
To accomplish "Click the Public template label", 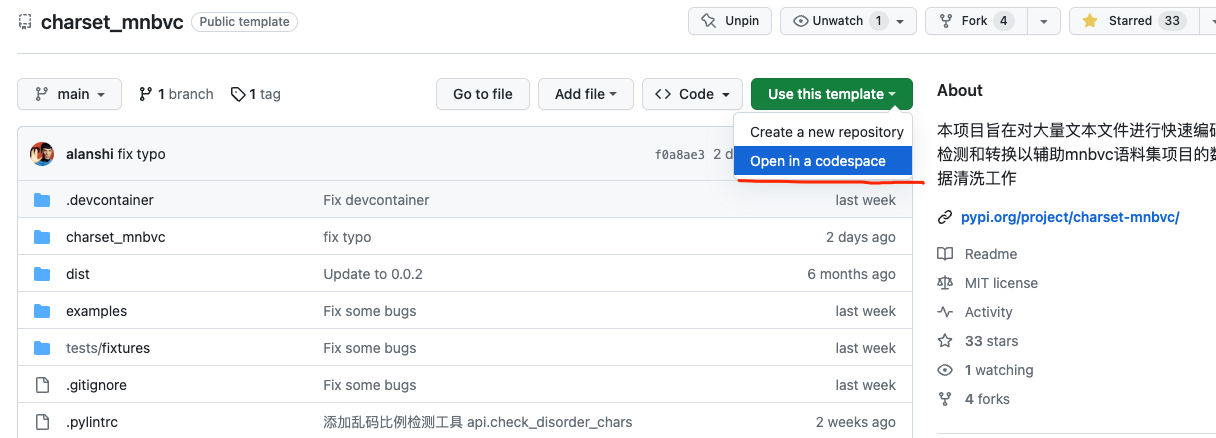I will point(244,21).
